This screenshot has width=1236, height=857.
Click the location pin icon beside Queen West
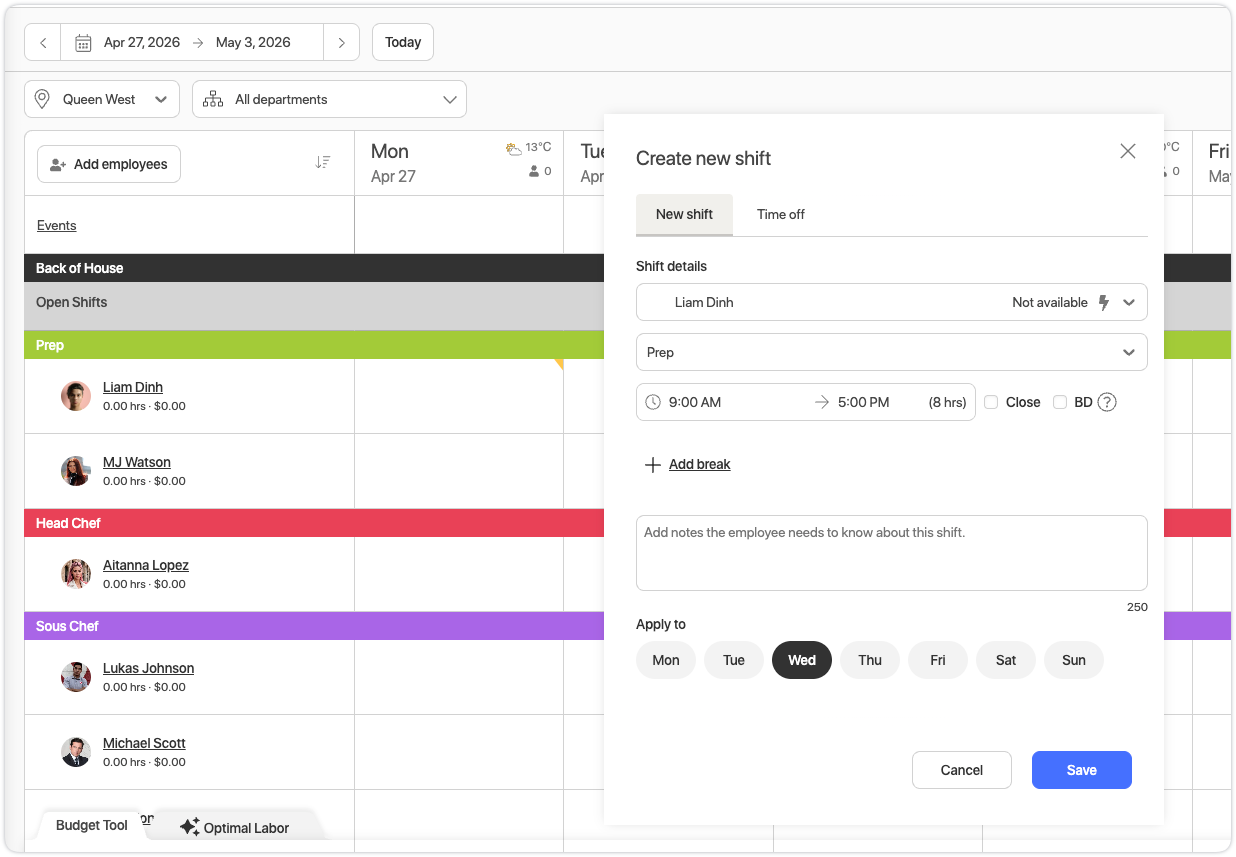[41, 99]
